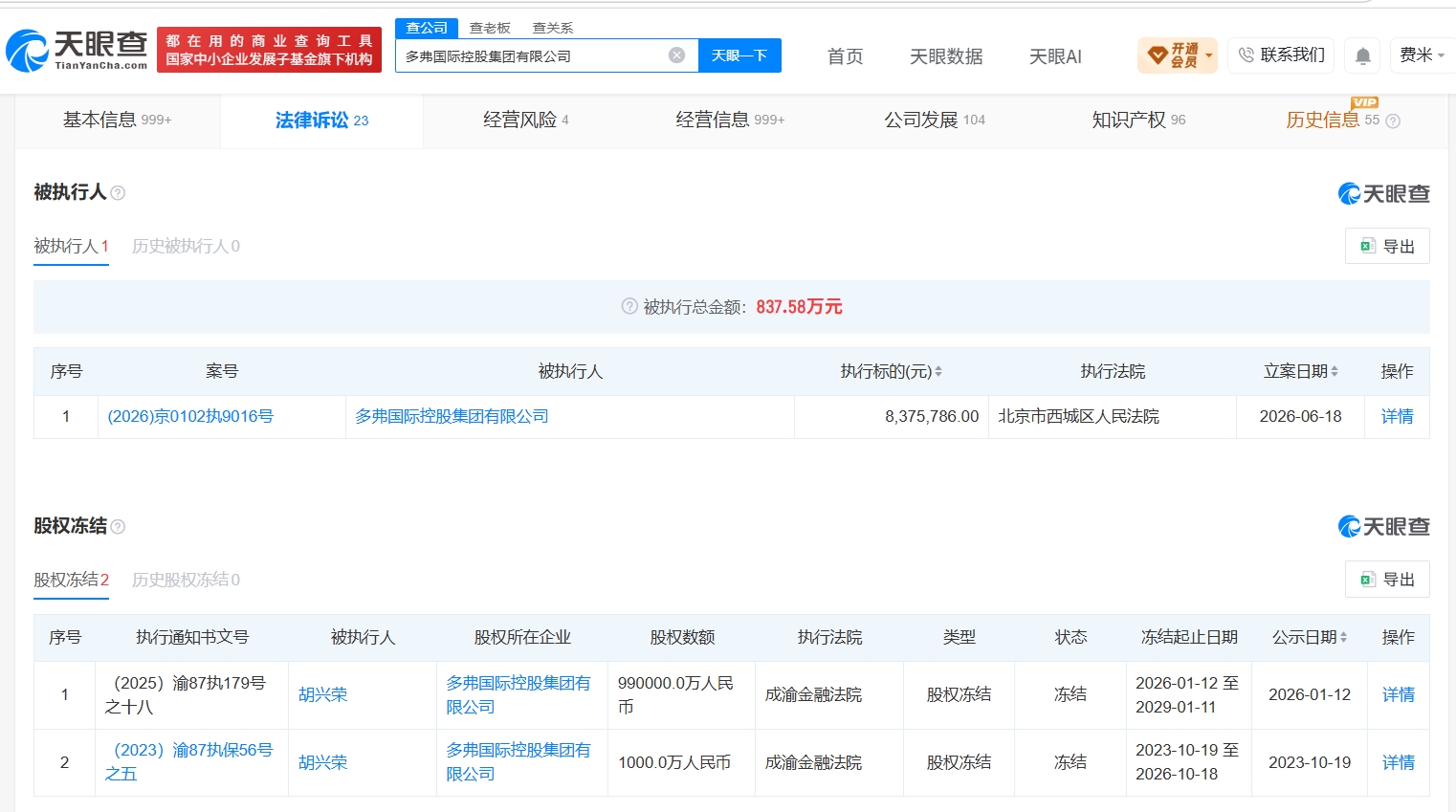
Task: Expand the 开通会员 dropdown arrow
Action: [1209, 55]
